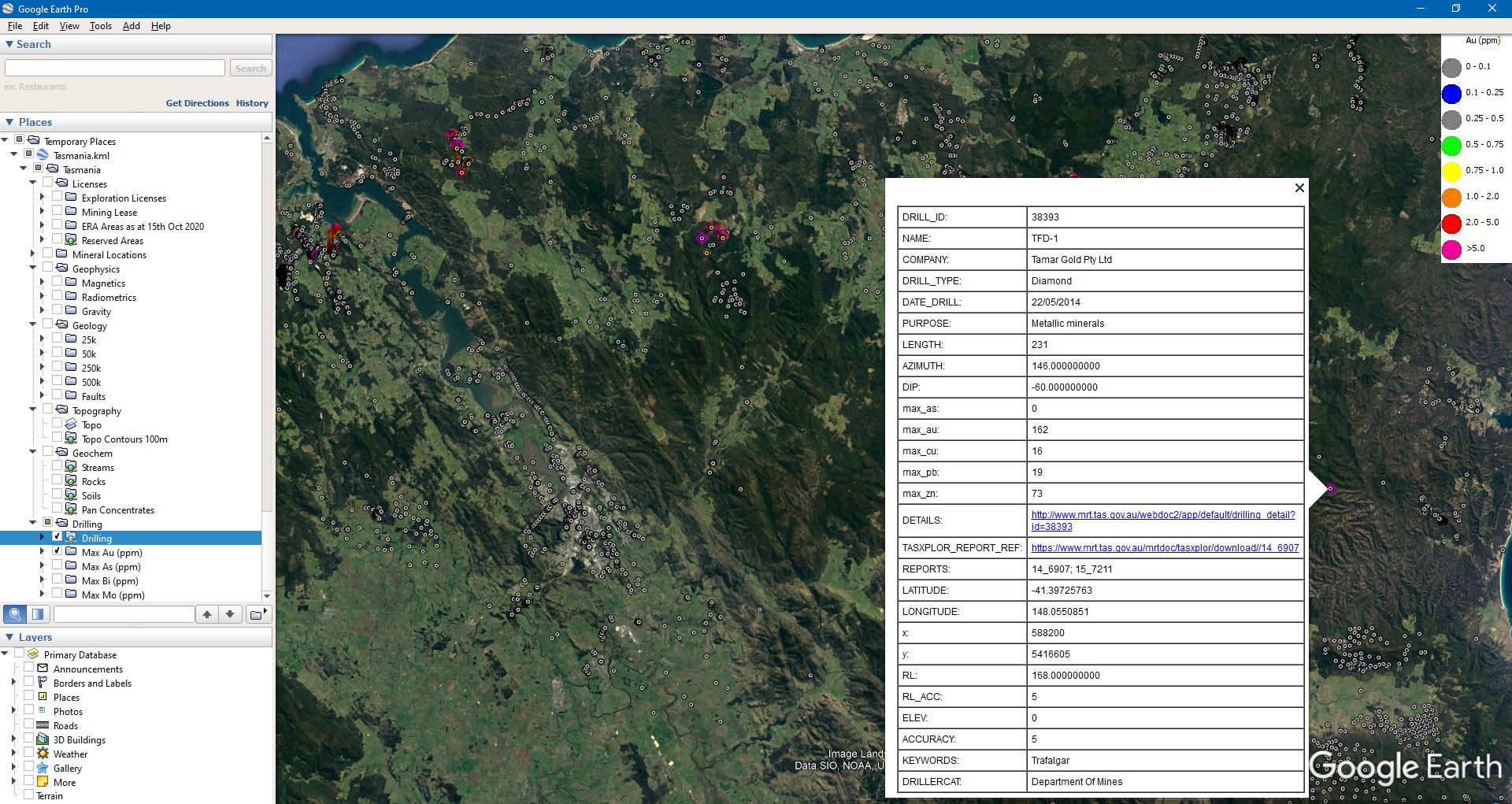
Task: Open the Tools menu
Action: (x=101, y=26)
